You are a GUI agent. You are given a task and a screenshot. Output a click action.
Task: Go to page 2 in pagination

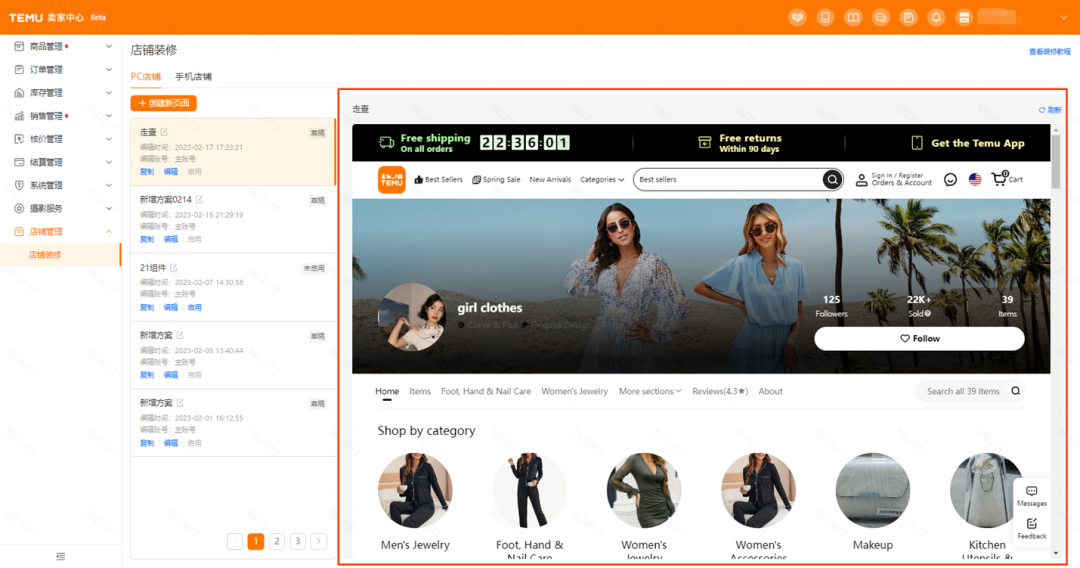pos(277,541)
